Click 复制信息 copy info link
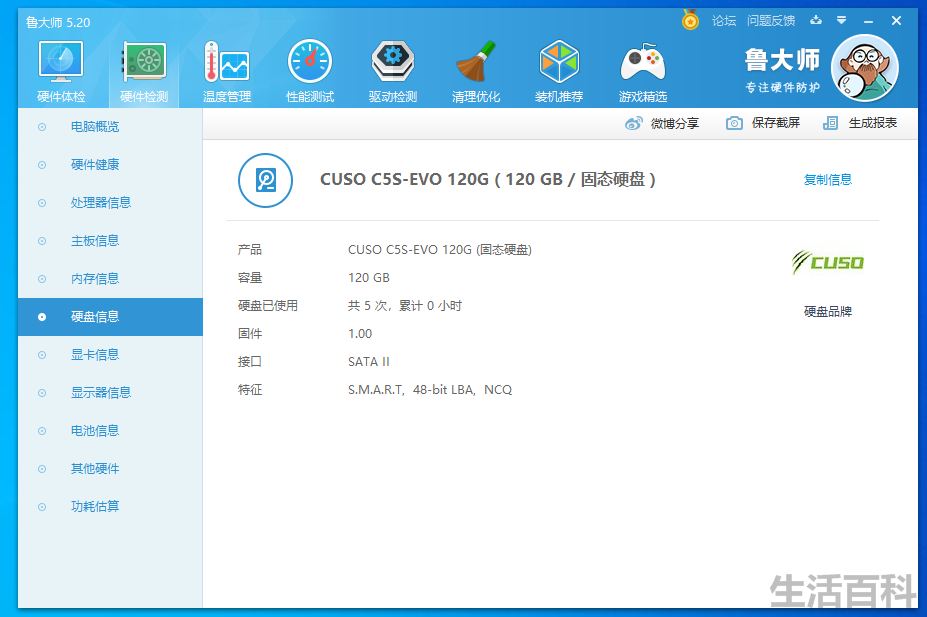 coord(828,179)
